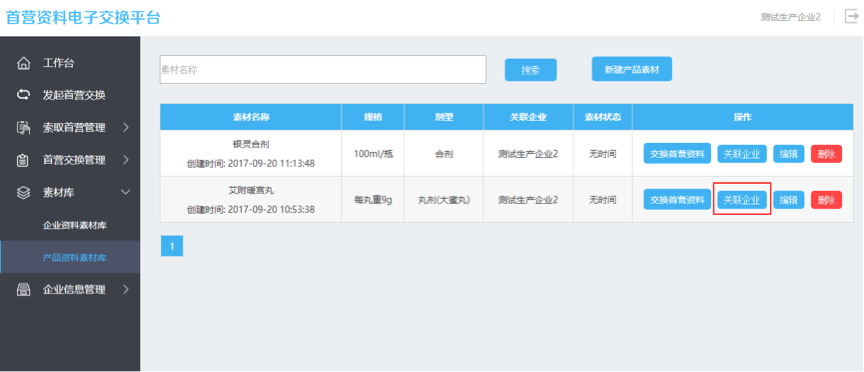864x372 pixels.
Task: Delete the 艾附暖宫丸 row
Action: tap(826, 200)
